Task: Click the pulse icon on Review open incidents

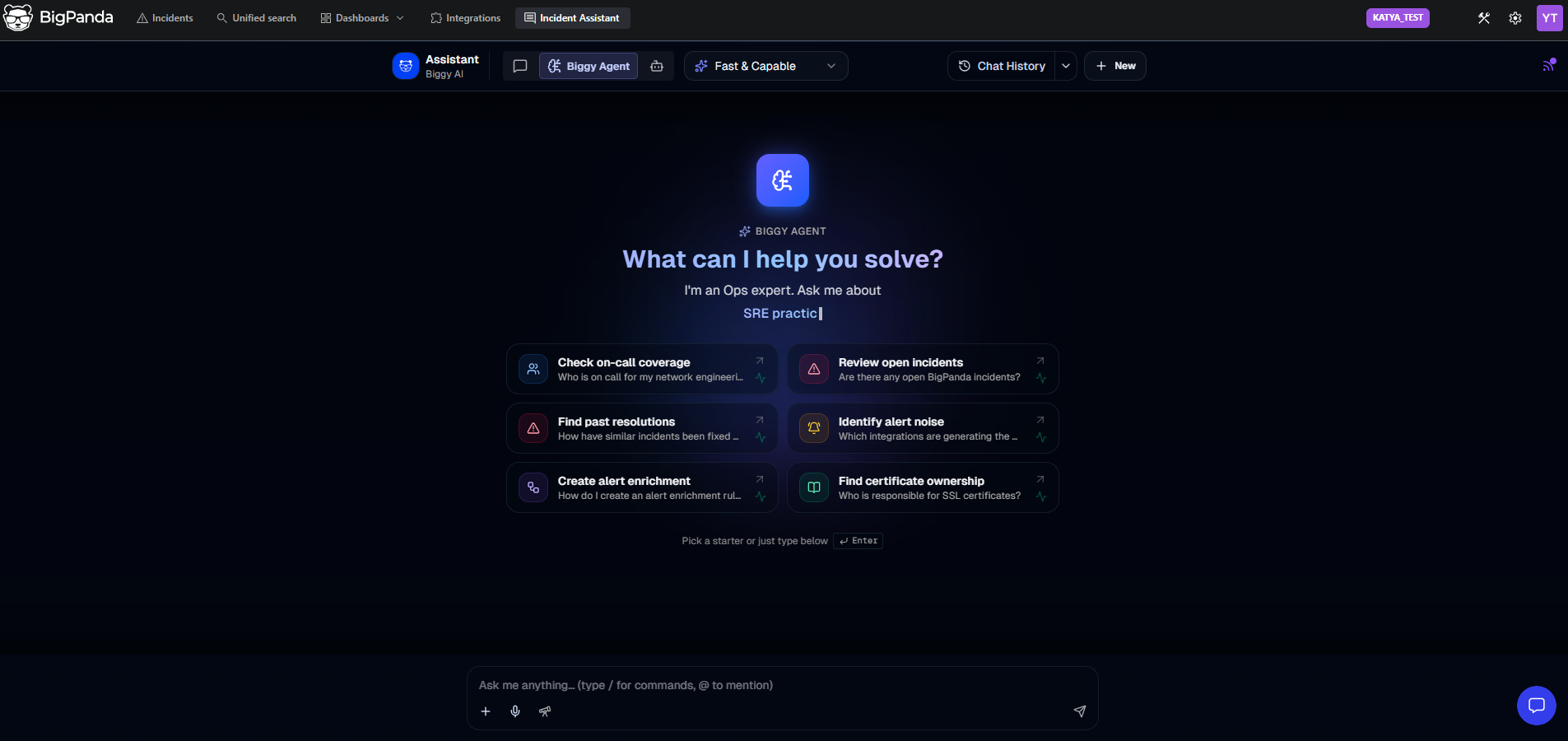Action: pos(1041,378)
